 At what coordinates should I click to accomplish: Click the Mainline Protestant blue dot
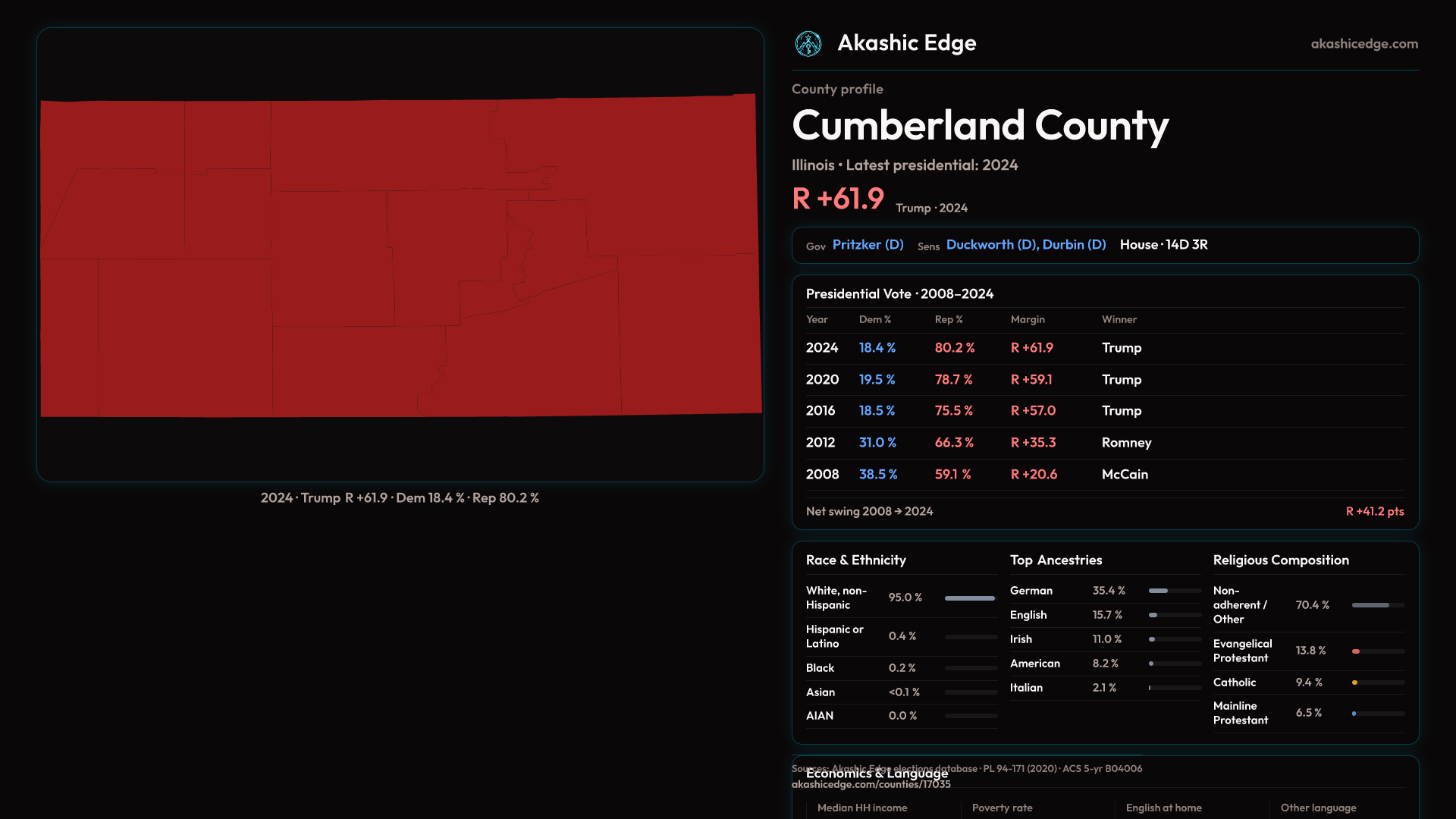[1354, 714]
